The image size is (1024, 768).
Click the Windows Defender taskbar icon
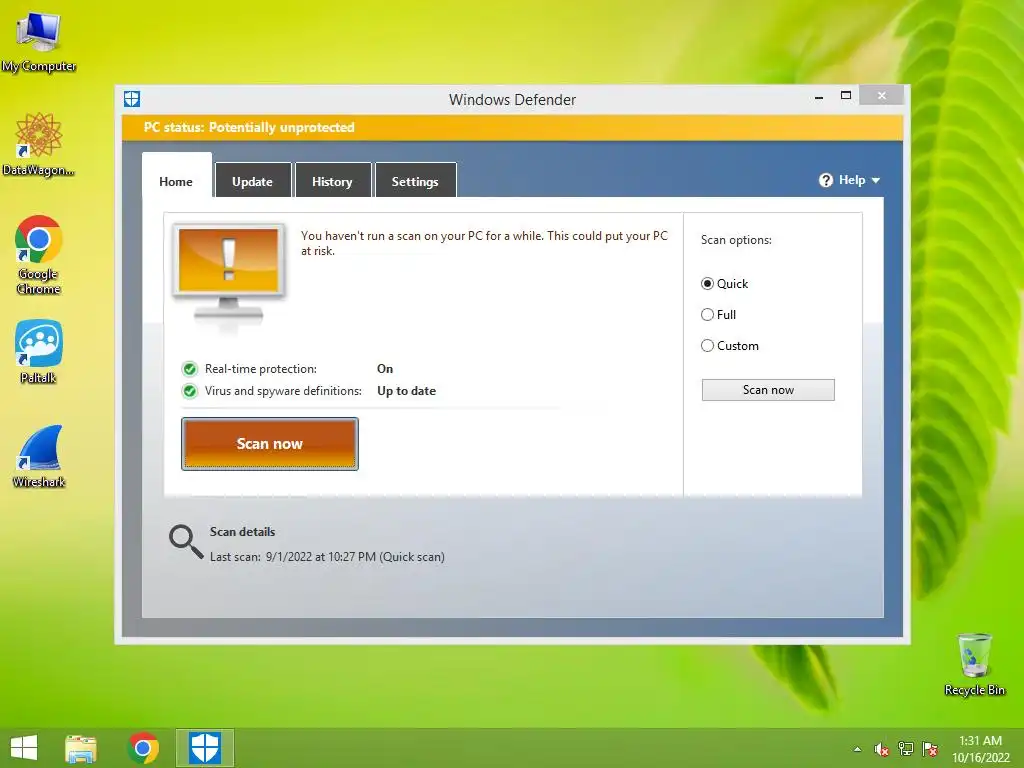tap(204, 748)
